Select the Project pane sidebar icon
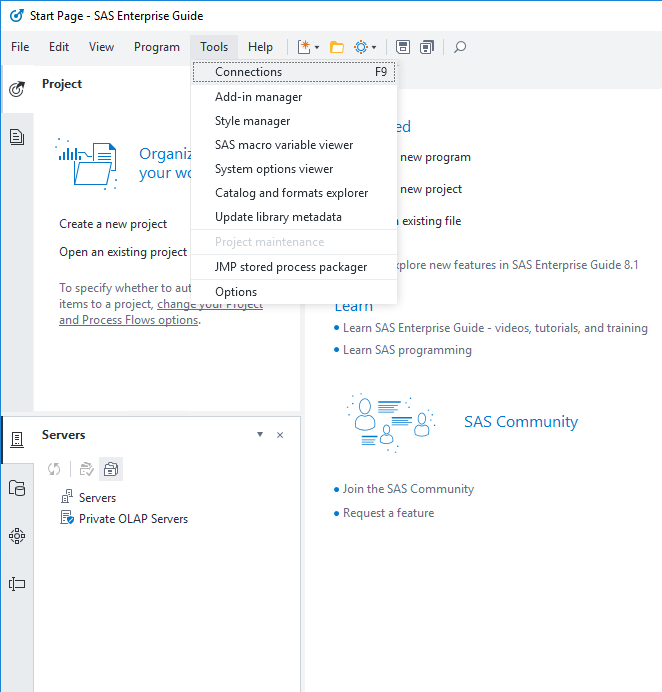662x692 pixels. click(x=17, y=89)
